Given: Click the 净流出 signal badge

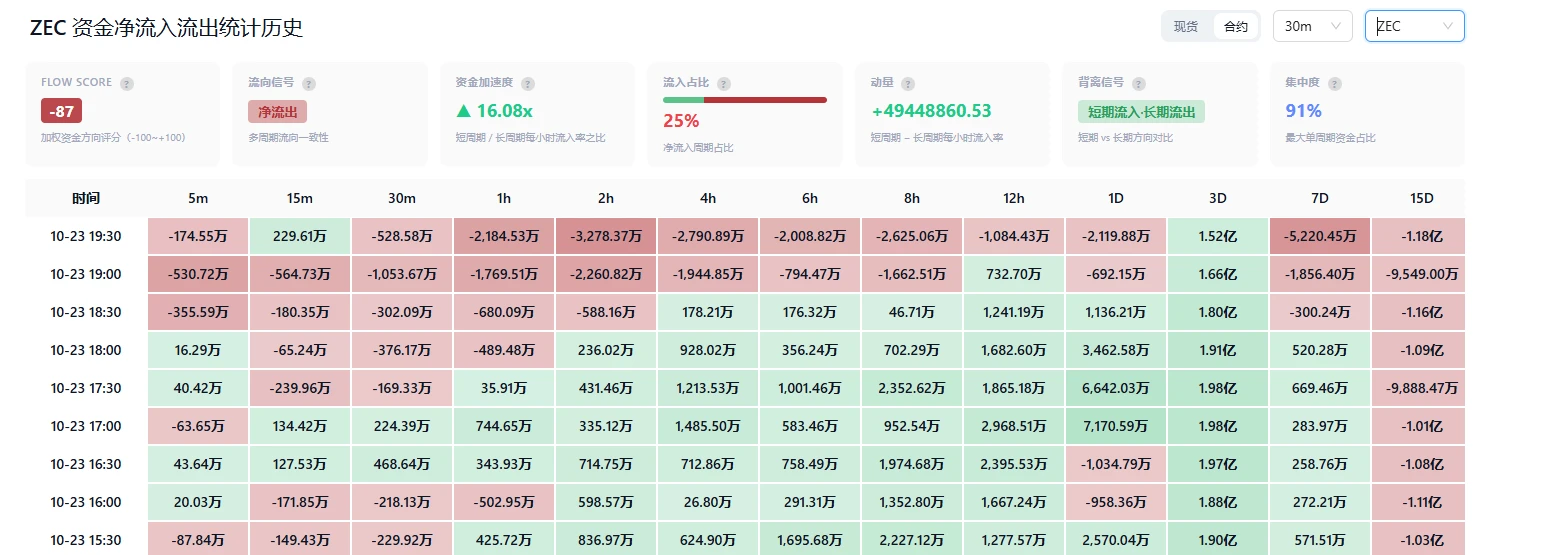Looking at the screenshot, I should click(277, 111).
